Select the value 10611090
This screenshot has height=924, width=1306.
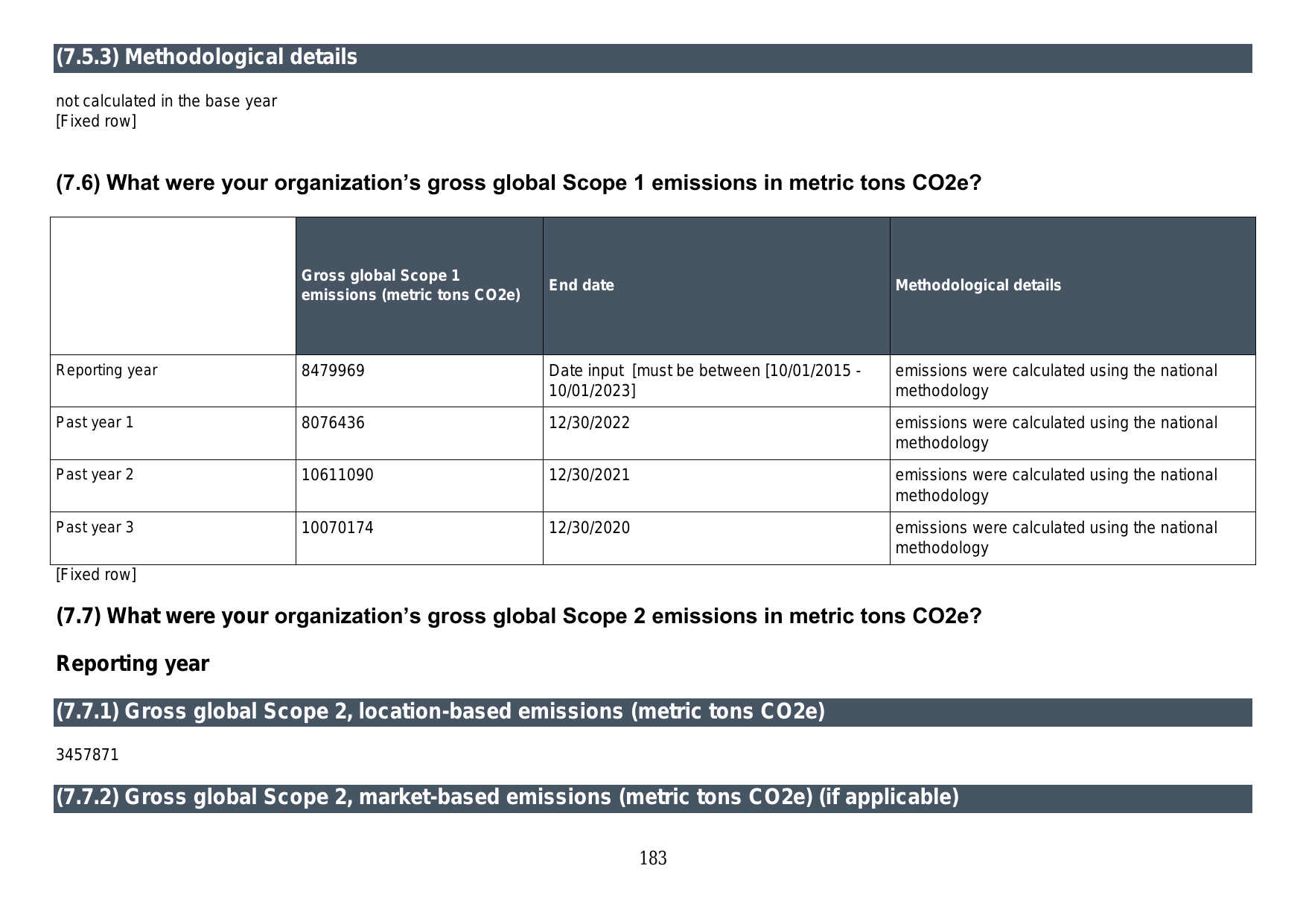[337, 475]
